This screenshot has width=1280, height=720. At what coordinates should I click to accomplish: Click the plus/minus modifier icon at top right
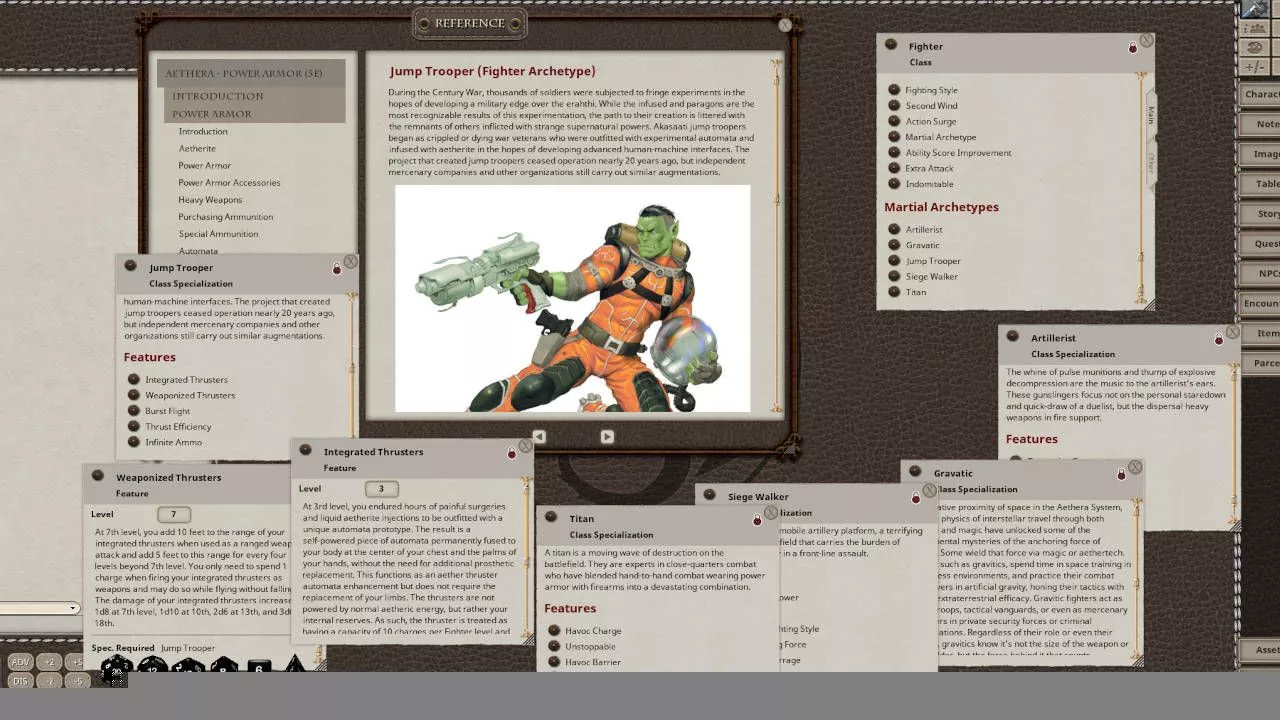(x=1254, y=68)
